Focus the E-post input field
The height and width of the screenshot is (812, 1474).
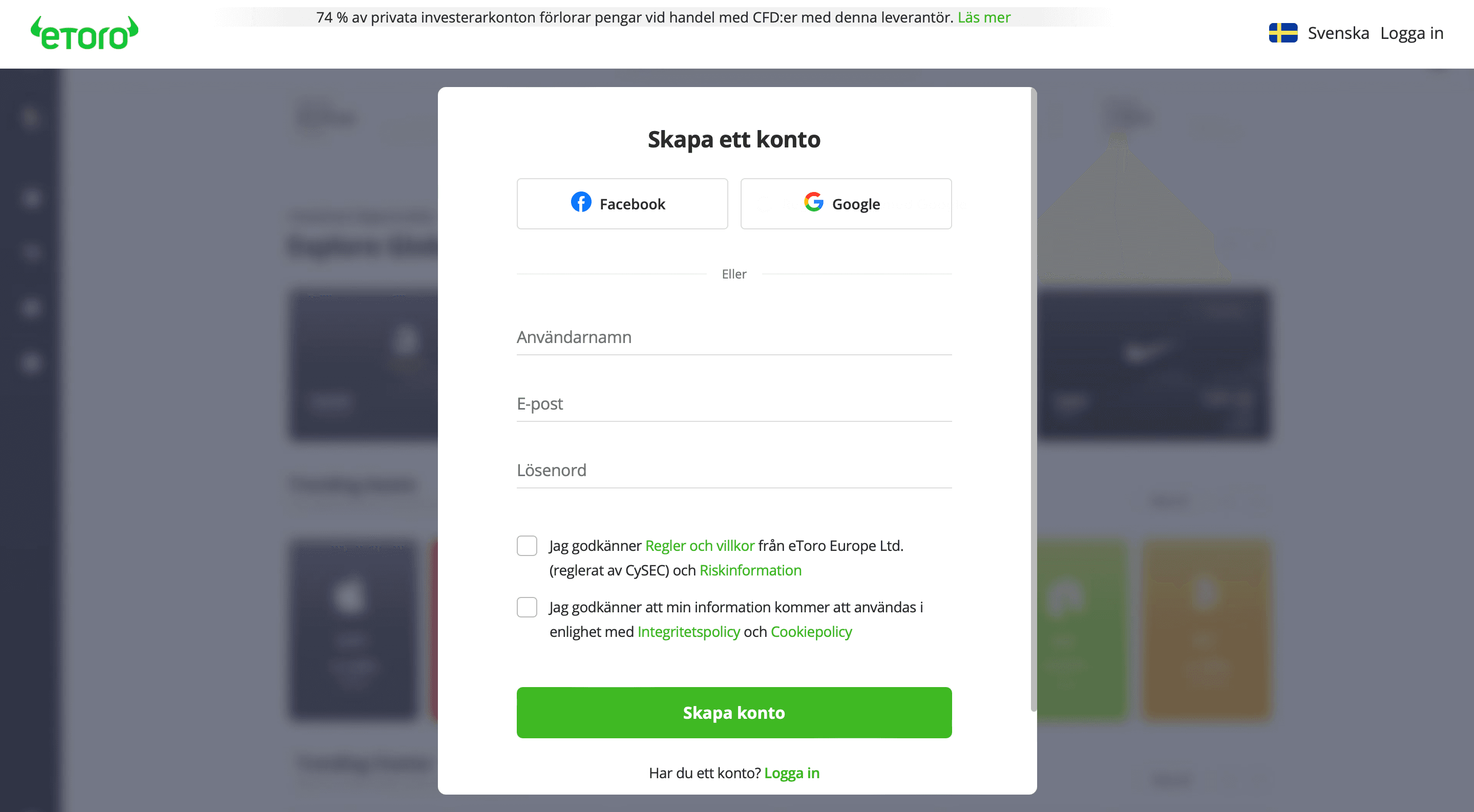[x=734, y=404]
